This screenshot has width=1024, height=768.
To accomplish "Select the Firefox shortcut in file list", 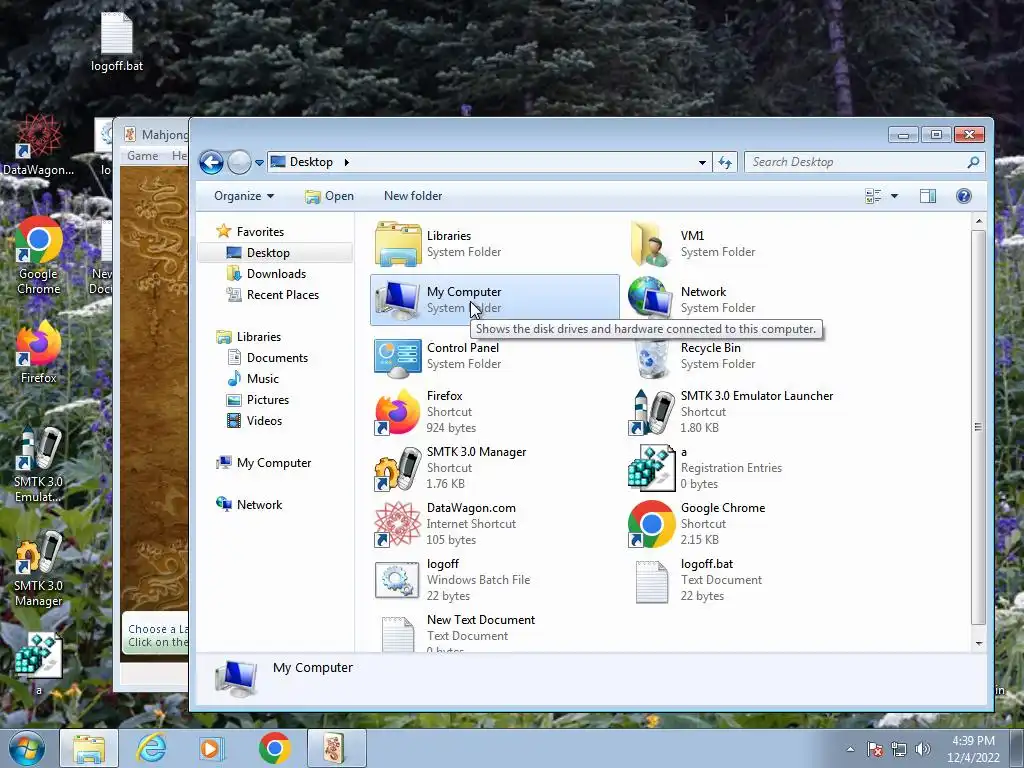I will (x=398, y=412).
